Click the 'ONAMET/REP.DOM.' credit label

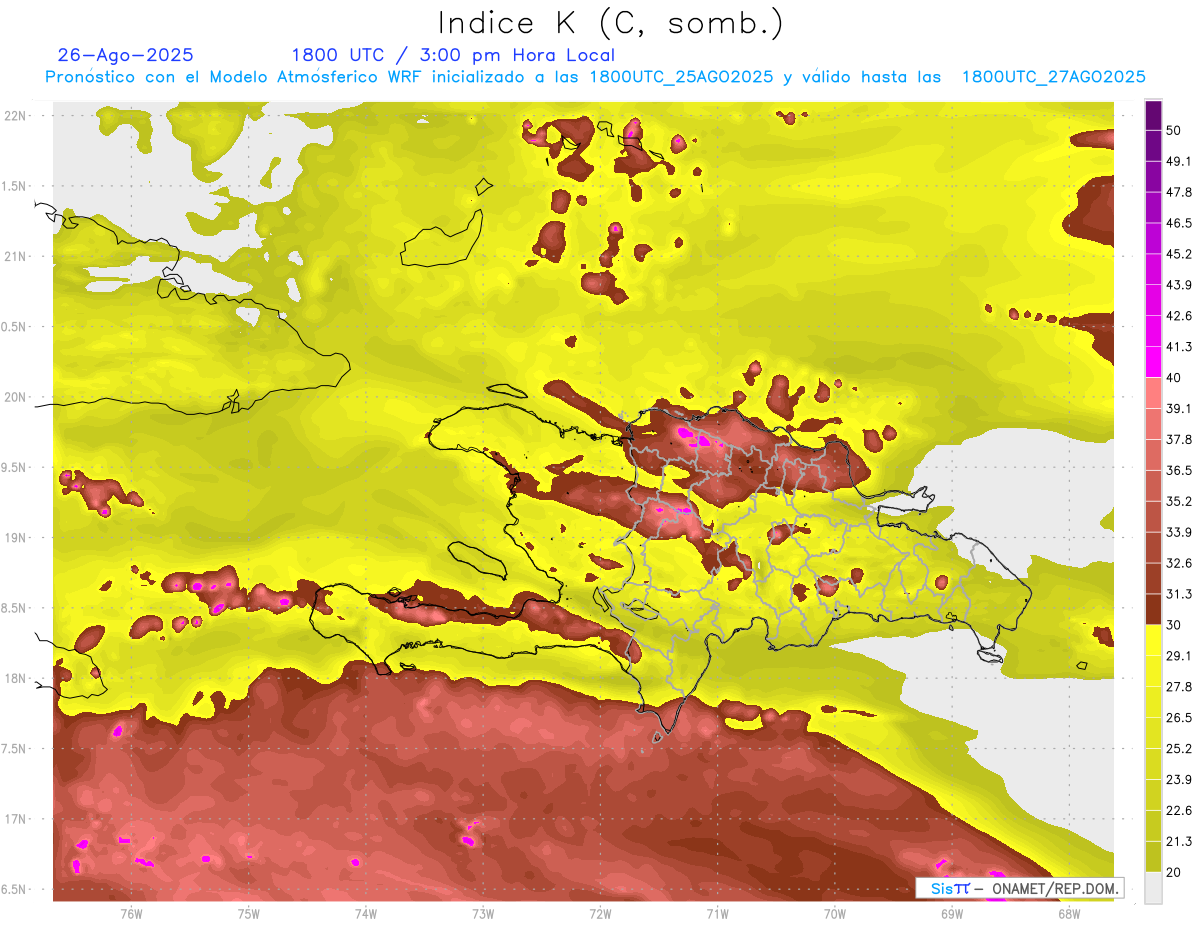1053,888
